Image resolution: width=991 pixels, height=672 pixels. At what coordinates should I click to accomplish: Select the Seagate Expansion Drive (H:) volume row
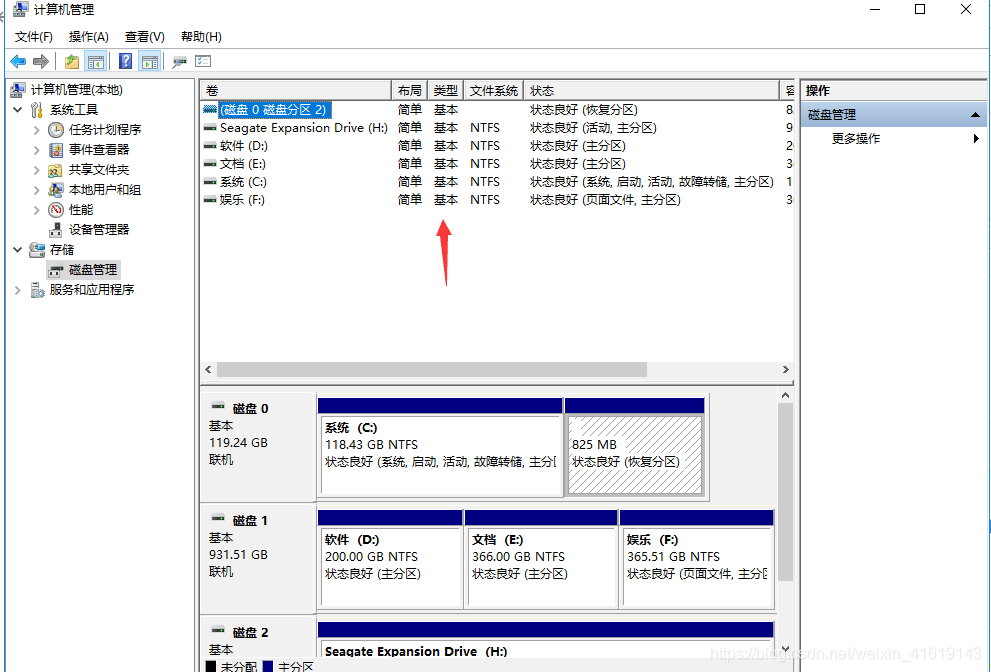[303, 128]
